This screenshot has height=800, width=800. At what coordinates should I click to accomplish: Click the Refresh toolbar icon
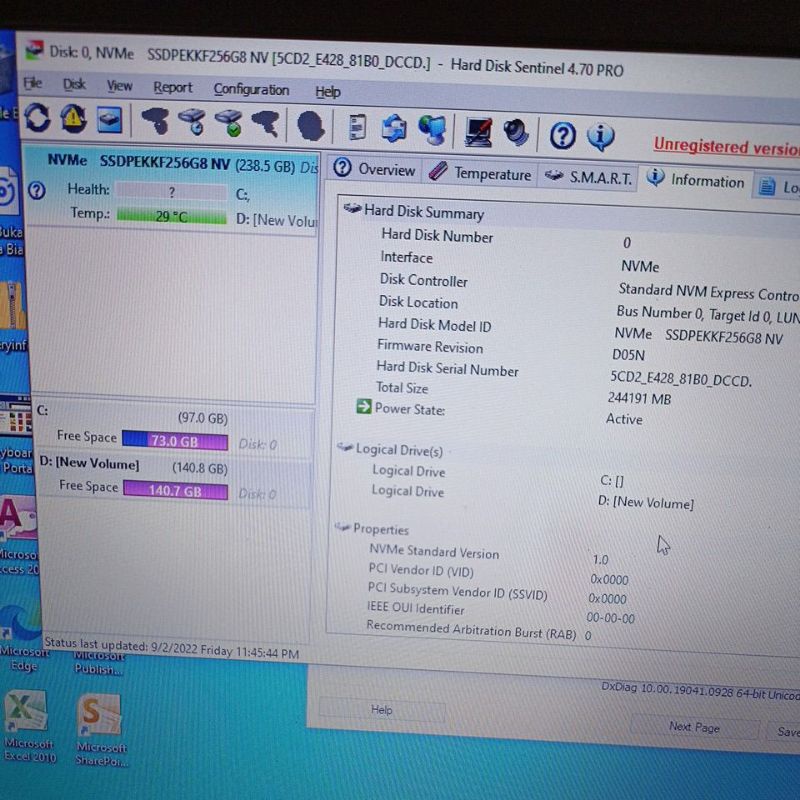[x=38, y=118]
